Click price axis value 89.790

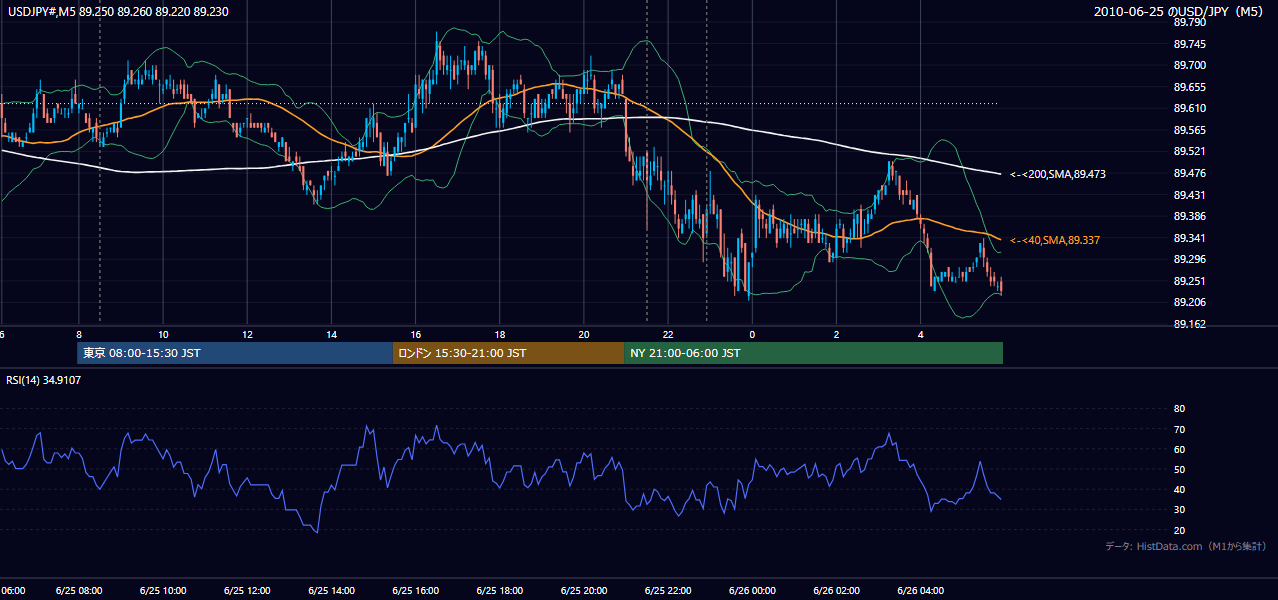coord(1189,22)
